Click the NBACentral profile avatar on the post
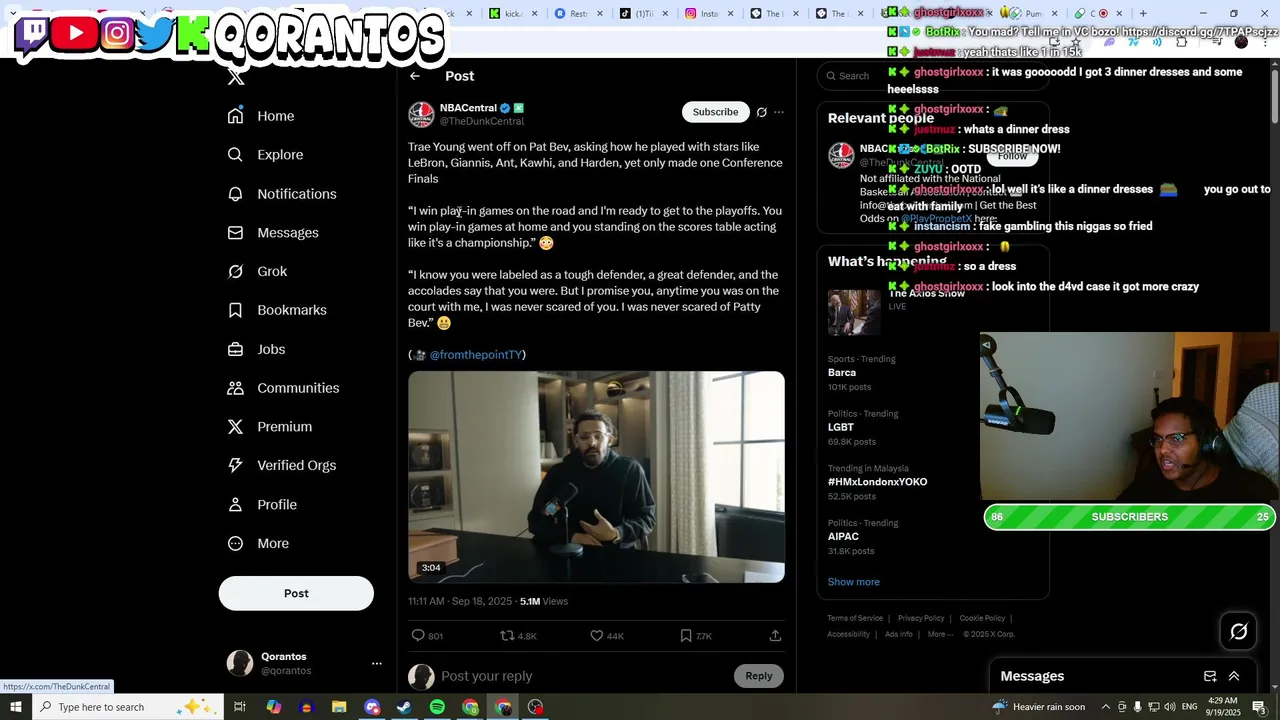 point(421,114)
